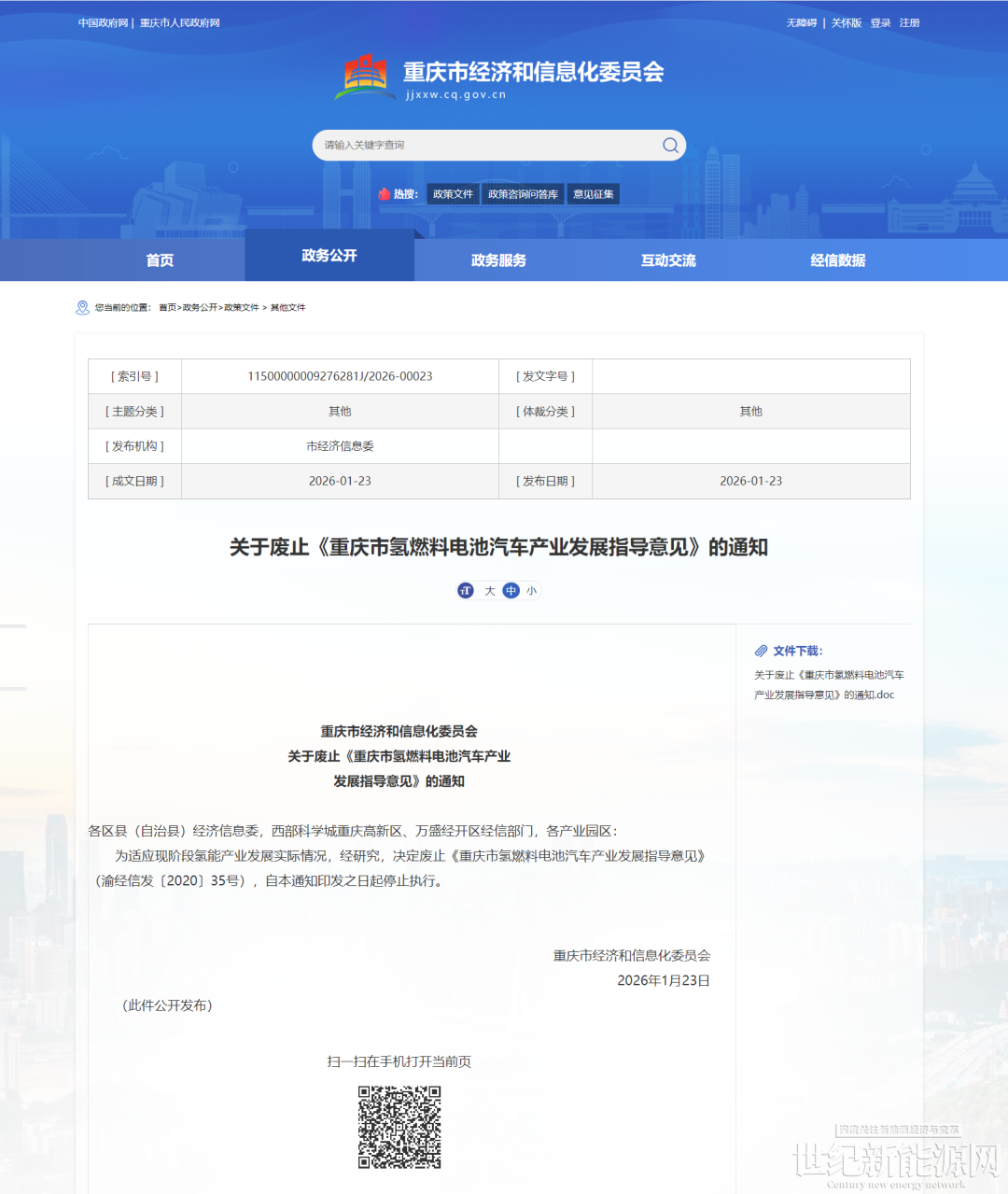The image size is (1008, 1194).
Task: Click the search magnifier icon
Action: [x=669, y=145]
